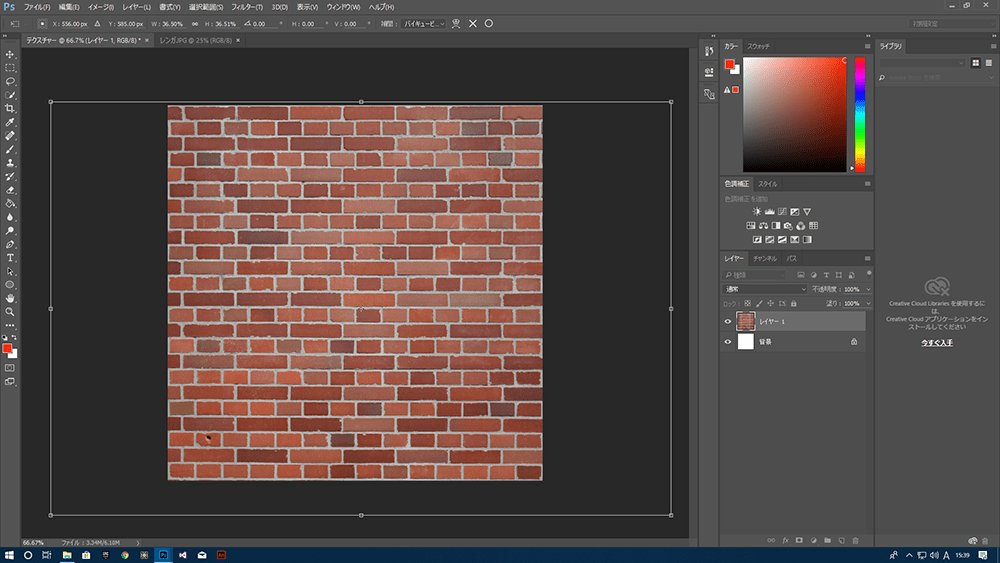This screenshot has width=1000, height=563.
Task: Select the Move tool
Action: pyautogui.click(x=10, y=54)
